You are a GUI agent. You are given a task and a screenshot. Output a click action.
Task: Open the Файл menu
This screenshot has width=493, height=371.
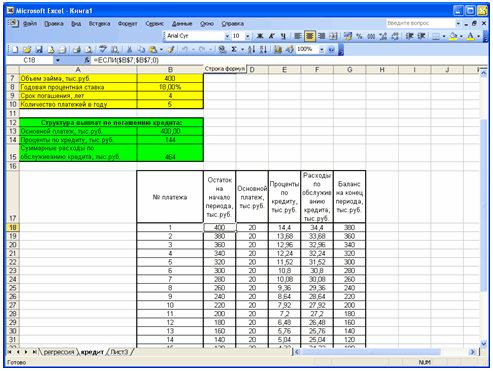(30, 24)
